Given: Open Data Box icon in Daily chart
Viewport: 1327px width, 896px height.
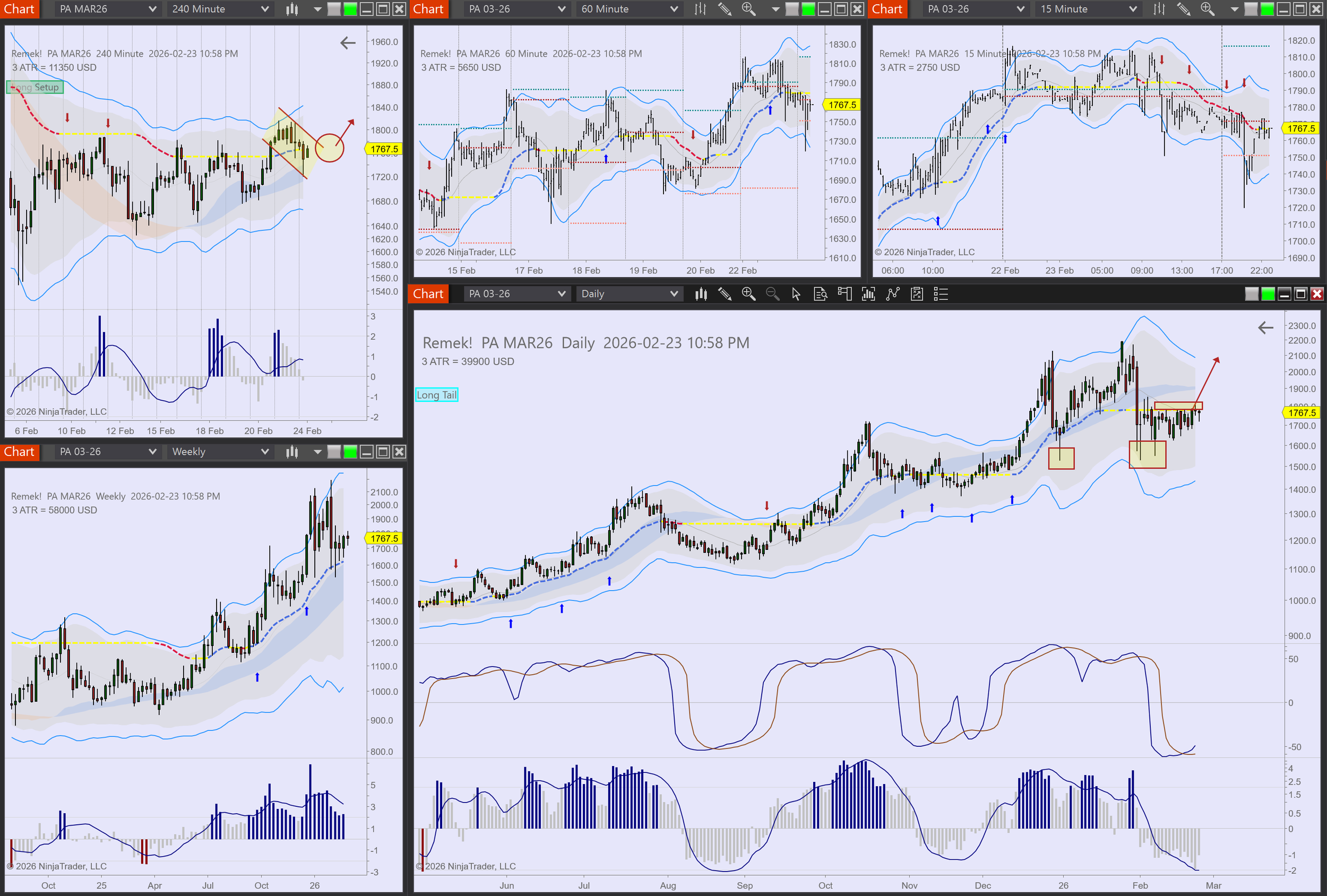Looking at the screenshot, I should click(820, 294).
